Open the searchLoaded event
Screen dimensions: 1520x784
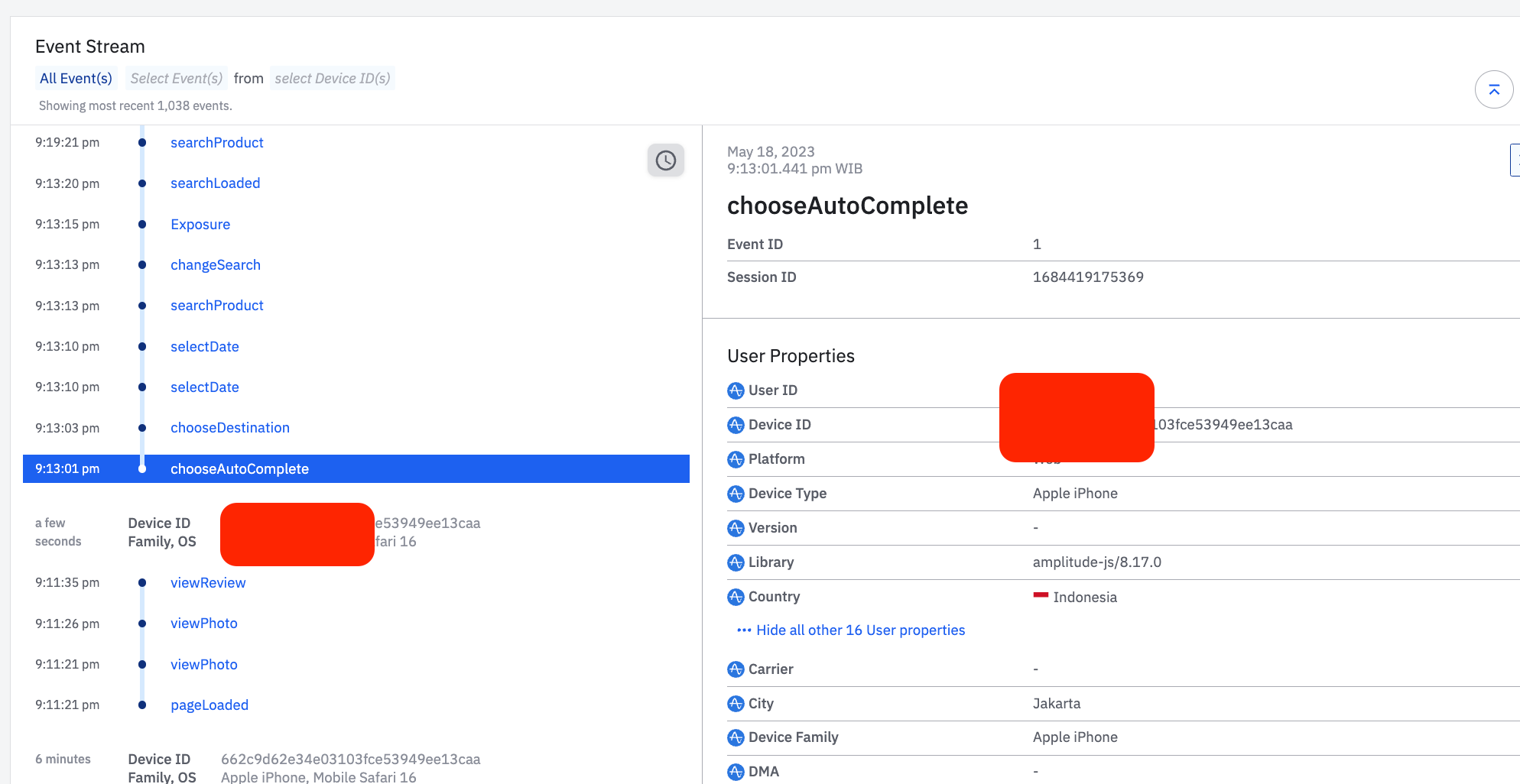pos(215,183)
